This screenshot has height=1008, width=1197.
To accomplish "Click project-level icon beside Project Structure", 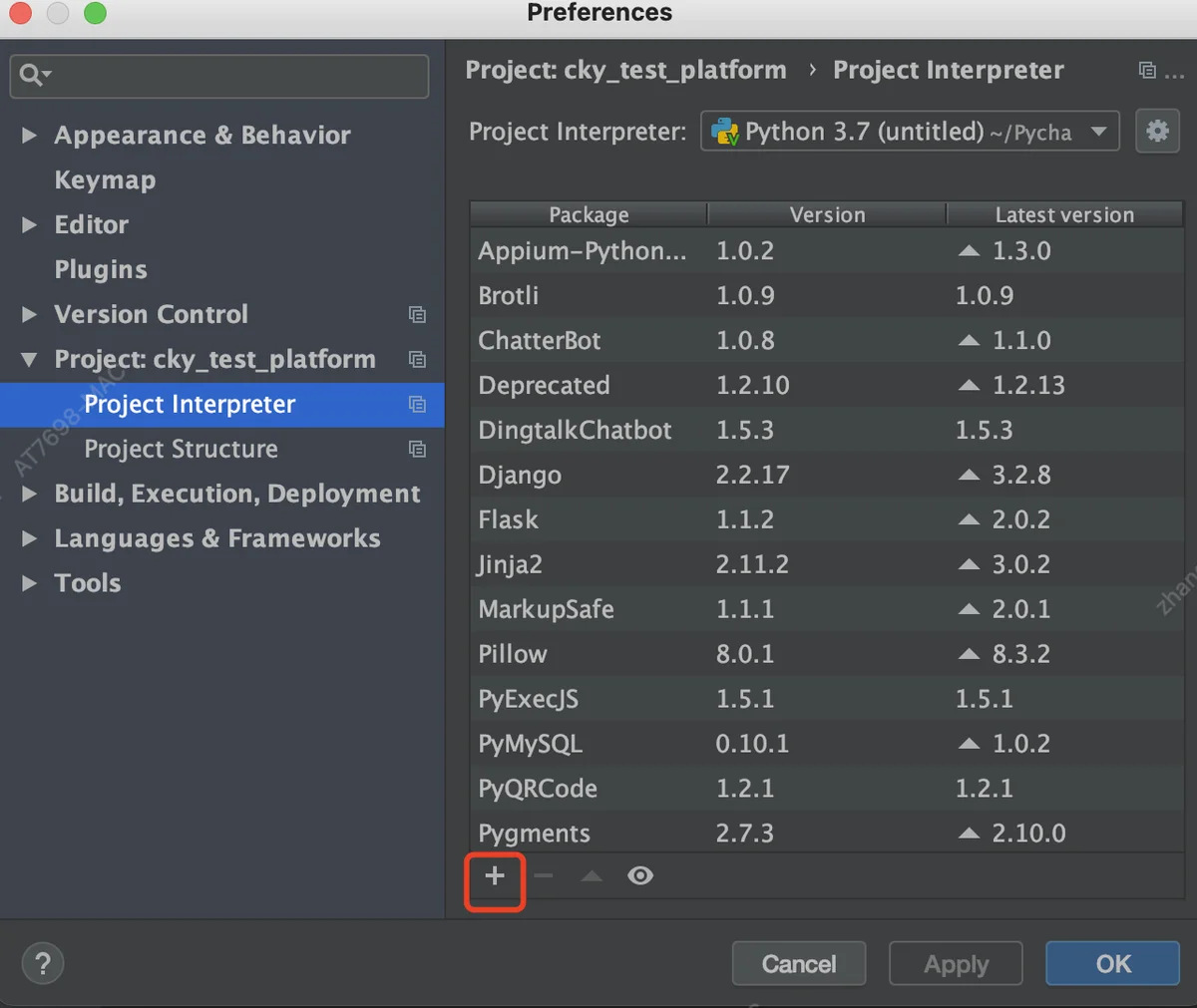I will pos(417,450).
